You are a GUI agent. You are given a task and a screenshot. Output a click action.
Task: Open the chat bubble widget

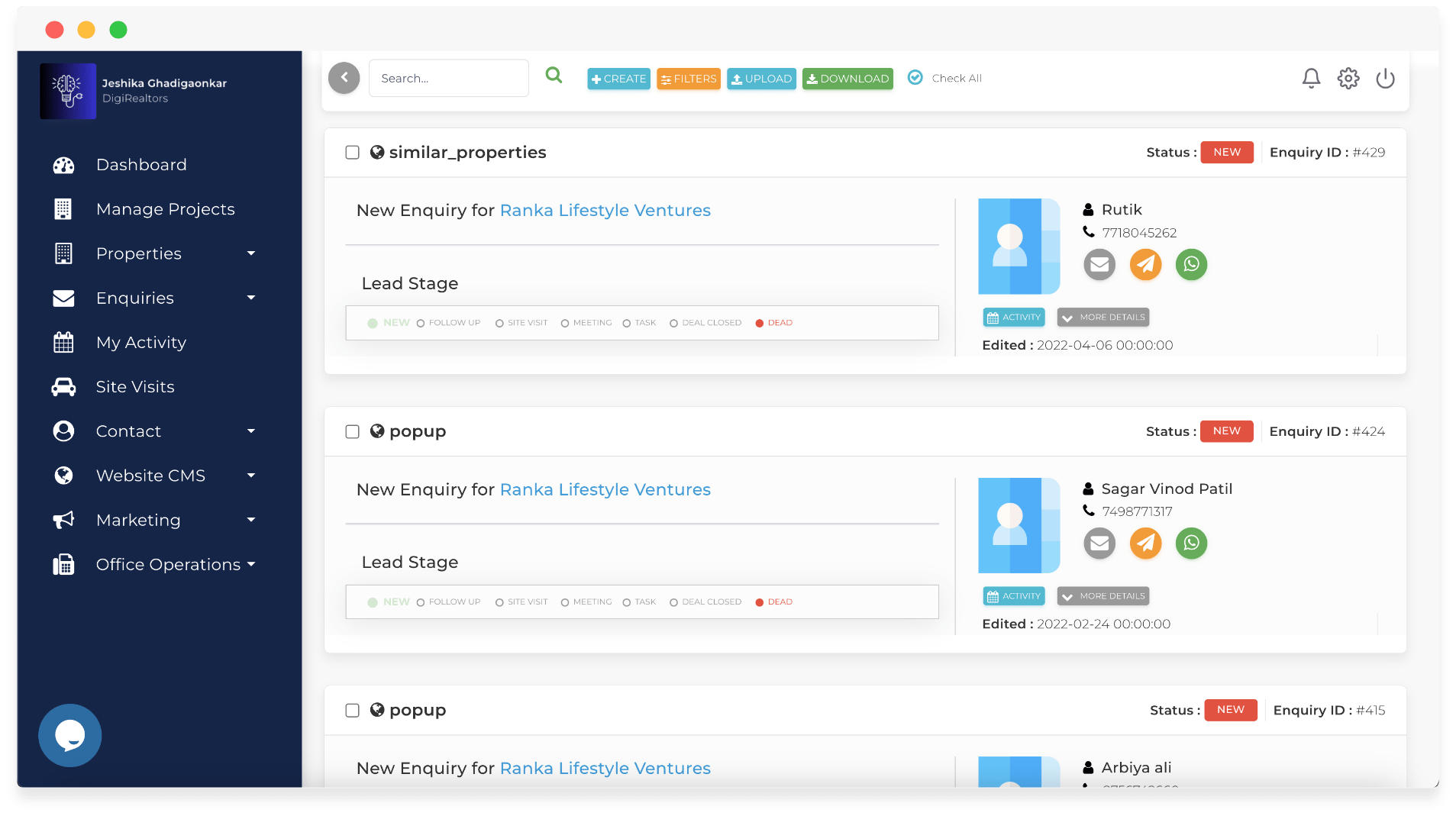(69, 735)
